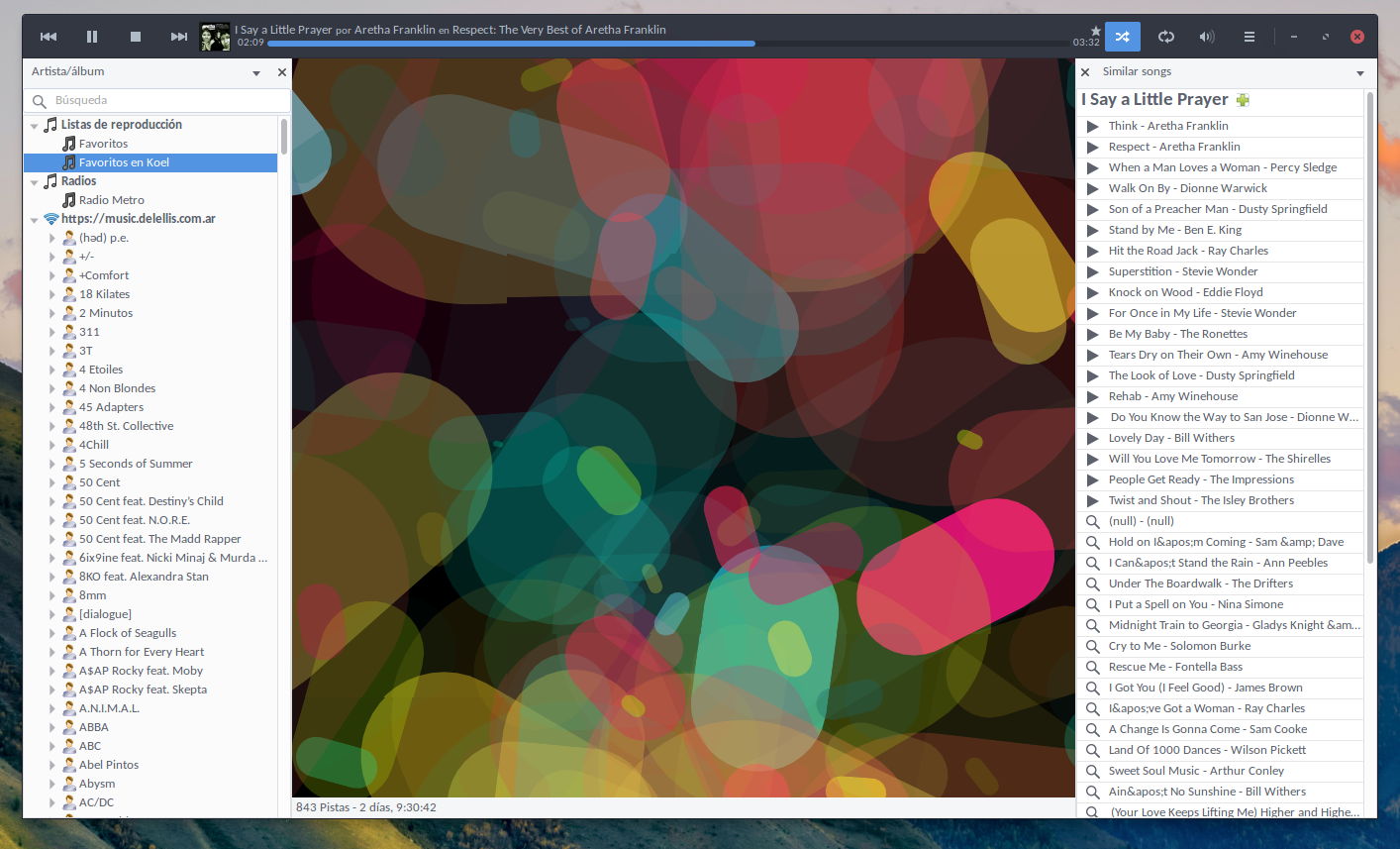This screenshot has height=849, width=1400.
Task: Click the wifi icon of music.delellis.com.ar
Action: pos(50,219)
